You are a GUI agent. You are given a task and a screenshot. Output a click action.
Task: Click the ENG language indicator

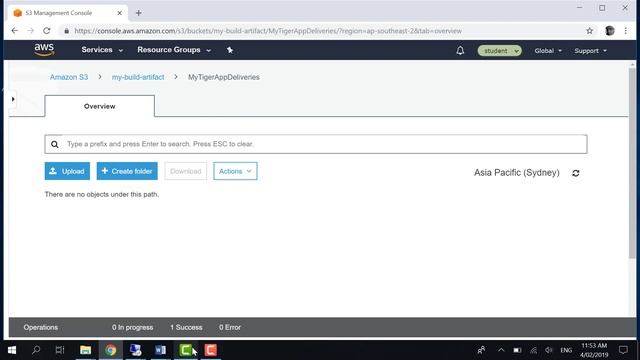(x=566, y=350)
